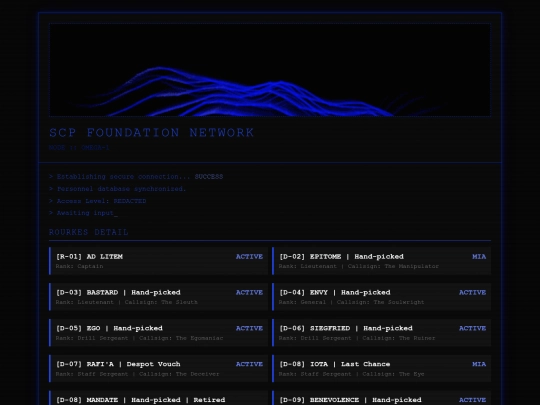Viewport: 540px width, 405px height.
Task: Click ACTIVE status on BENEVOLENCE card
Action: pyautogui.click(x=472, y=400)
